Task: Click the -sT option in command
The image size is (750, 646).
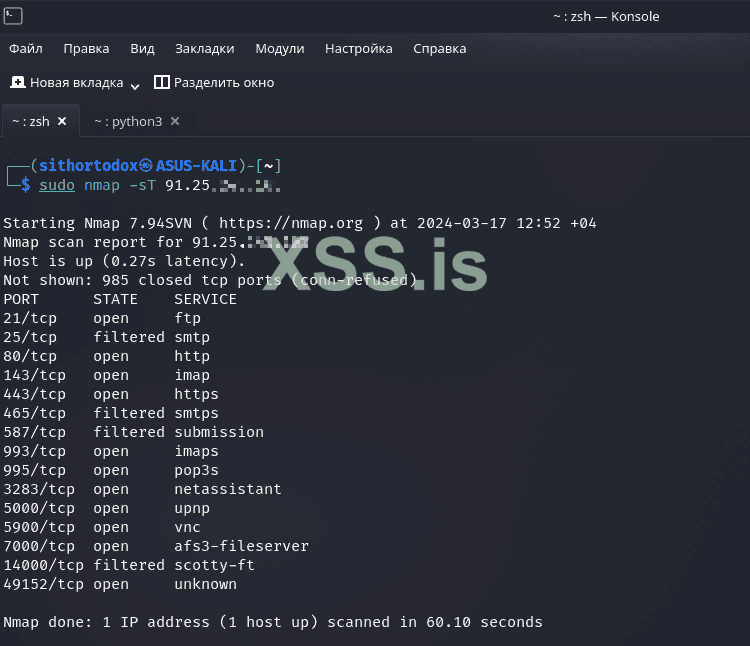Action: point(143,185)
